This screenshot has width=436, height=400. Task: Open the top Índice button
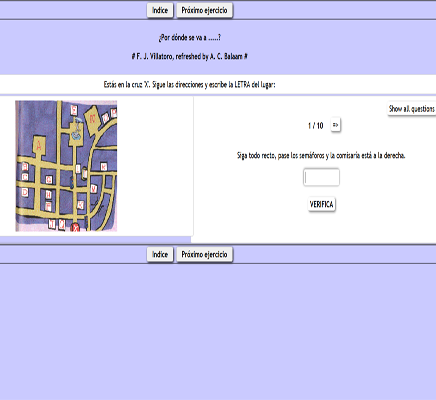[160, 10]
